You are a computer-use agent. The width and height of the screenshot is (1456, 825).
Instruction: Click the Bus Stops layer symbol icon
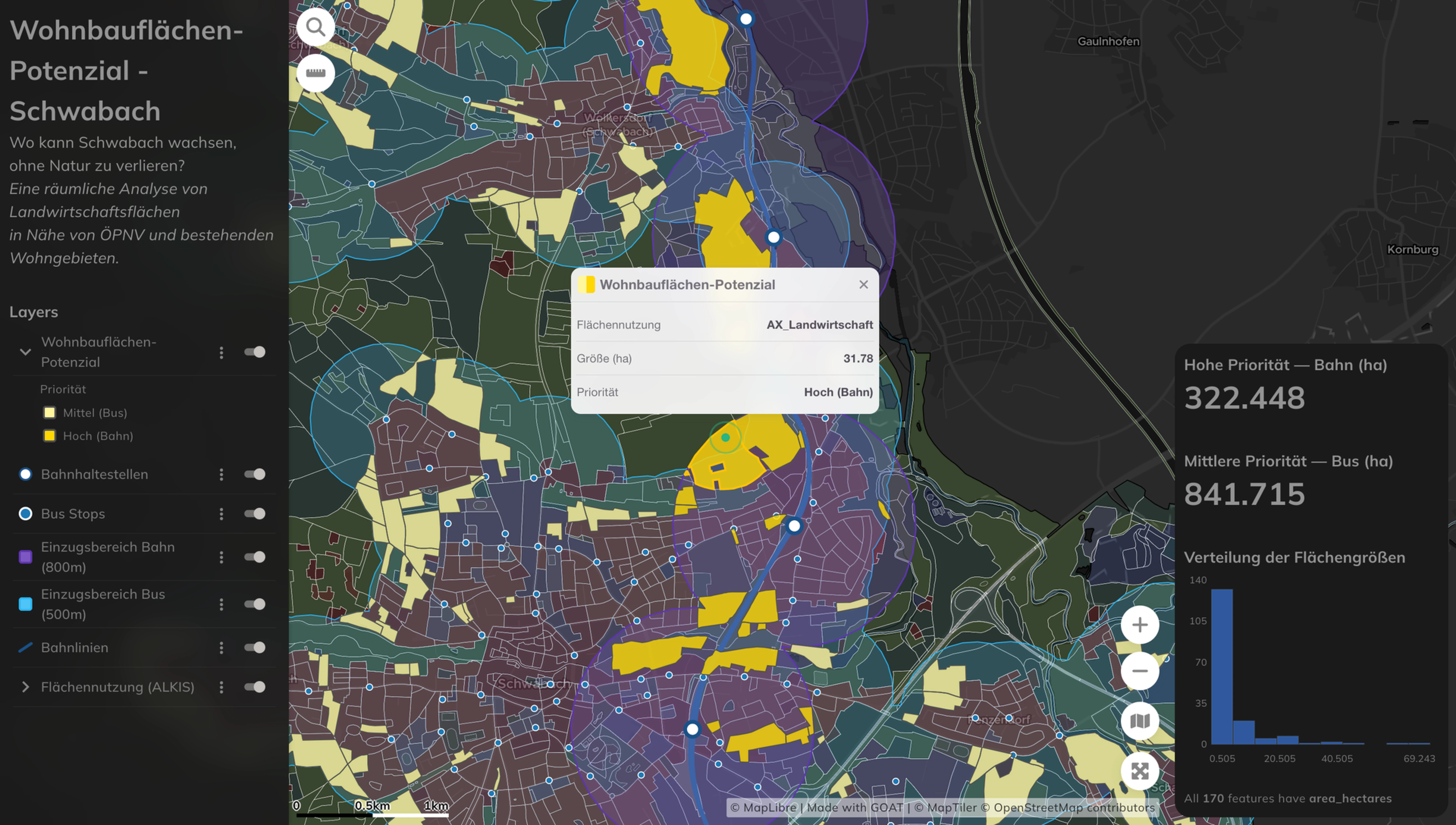(25, 514)
